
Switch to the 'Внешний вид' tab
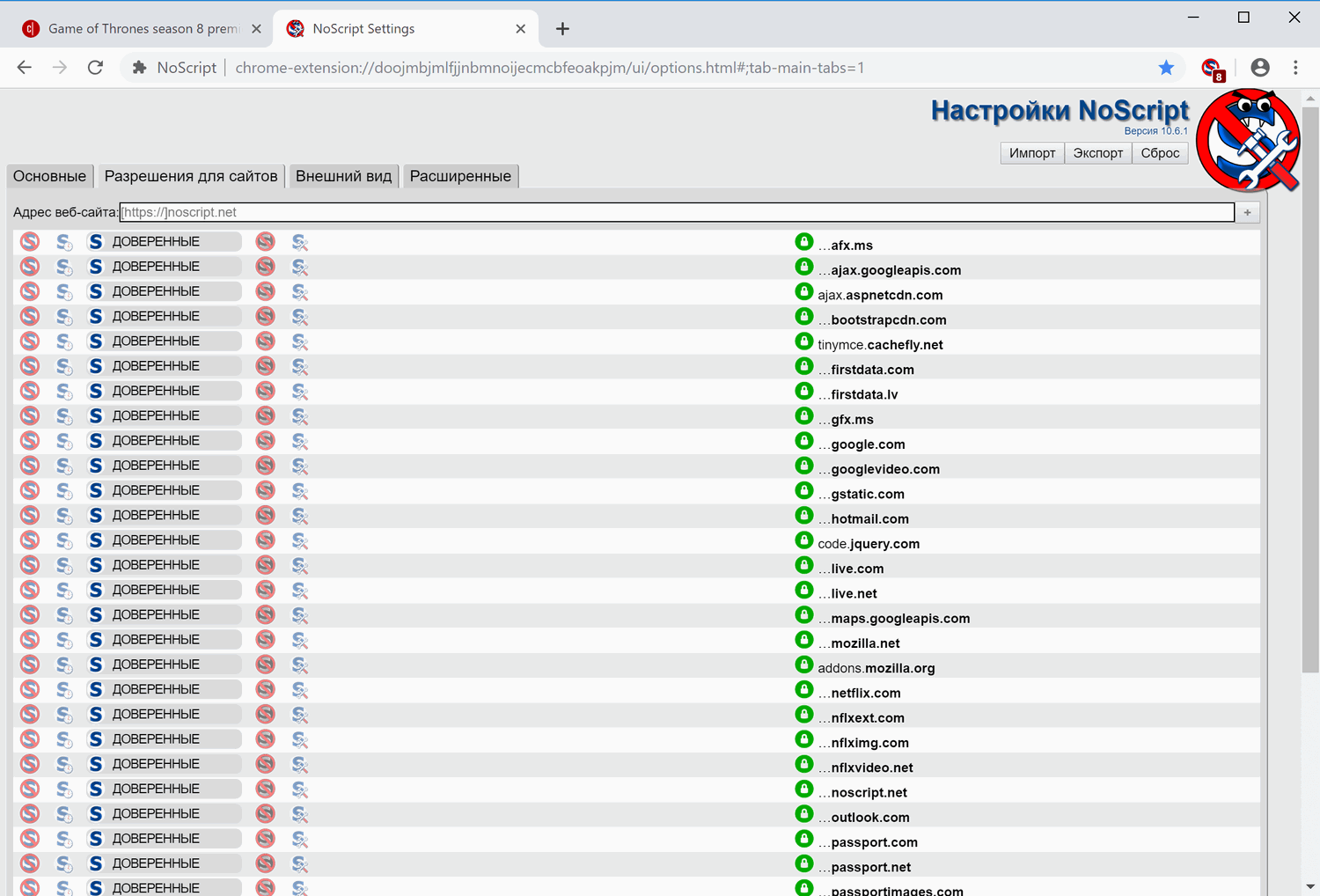[x=343, y=176]
